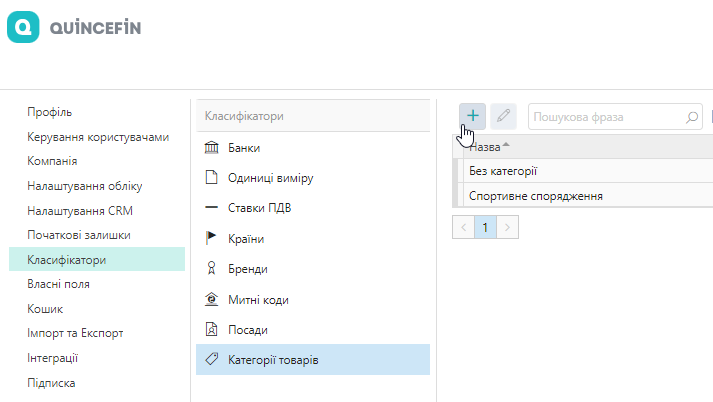This screenshot has height=402, width=713.
Task: Open Інтеграції settings section
Action: 53,357
